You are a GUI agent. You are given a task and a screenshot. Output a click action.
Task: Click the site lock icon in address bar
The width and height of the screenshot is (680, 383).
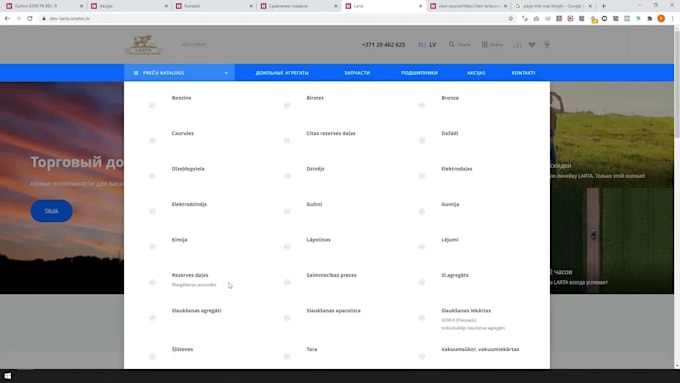click(43, 19)
